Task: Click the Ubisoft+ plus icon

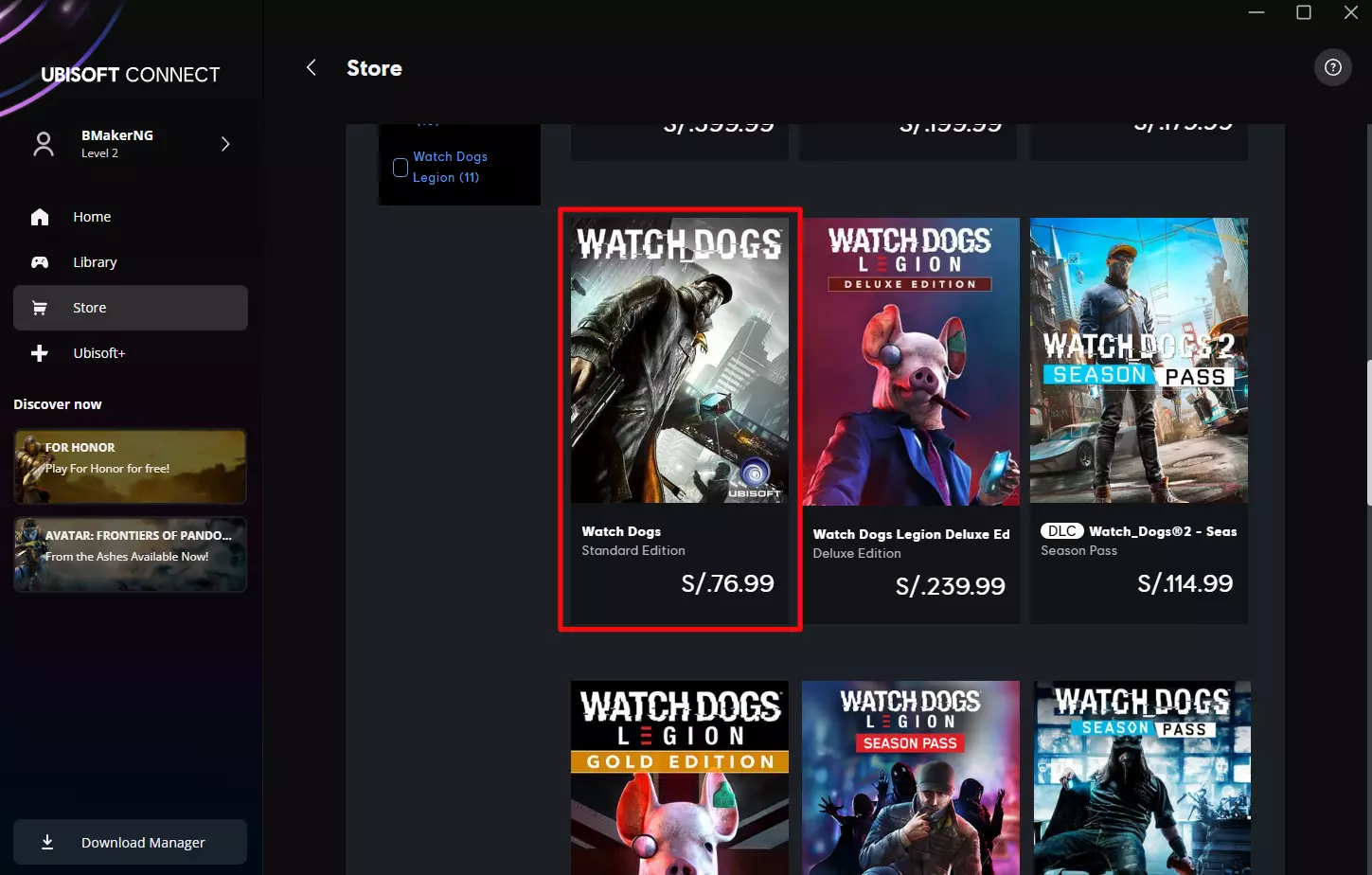Action: 40,353
